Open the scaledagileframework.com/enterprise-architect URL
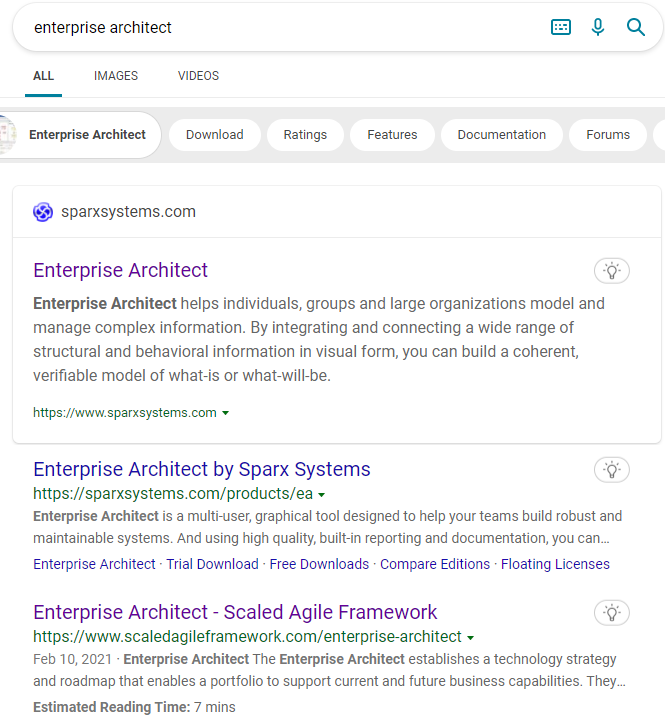This screenshot has height=721, width=665. point(247,636)
